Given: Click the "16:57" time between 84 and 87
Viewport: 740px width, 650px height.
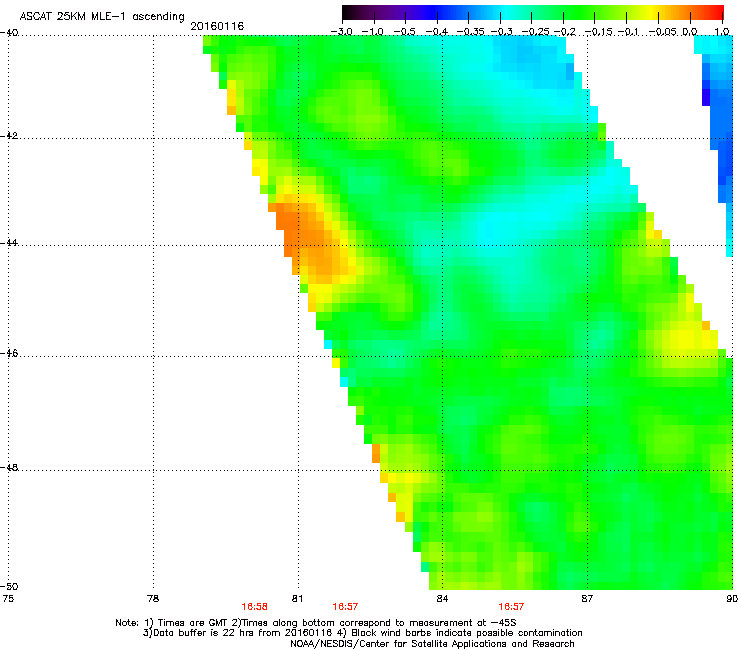Looking at the screenshot, I should tap(511, 607).
